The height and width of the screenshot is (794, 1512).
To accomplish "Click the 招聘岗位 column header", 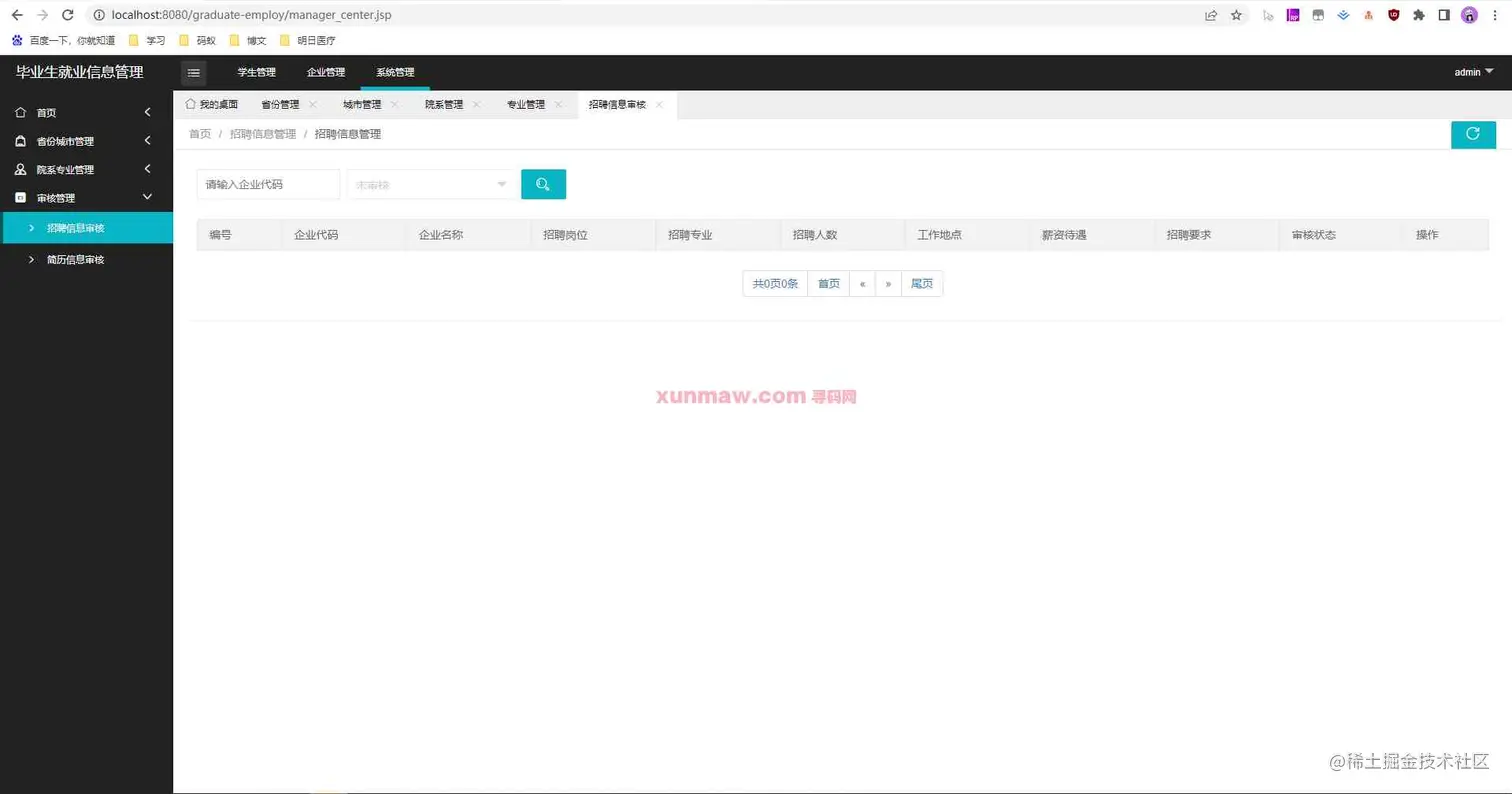I will (565, 236).
